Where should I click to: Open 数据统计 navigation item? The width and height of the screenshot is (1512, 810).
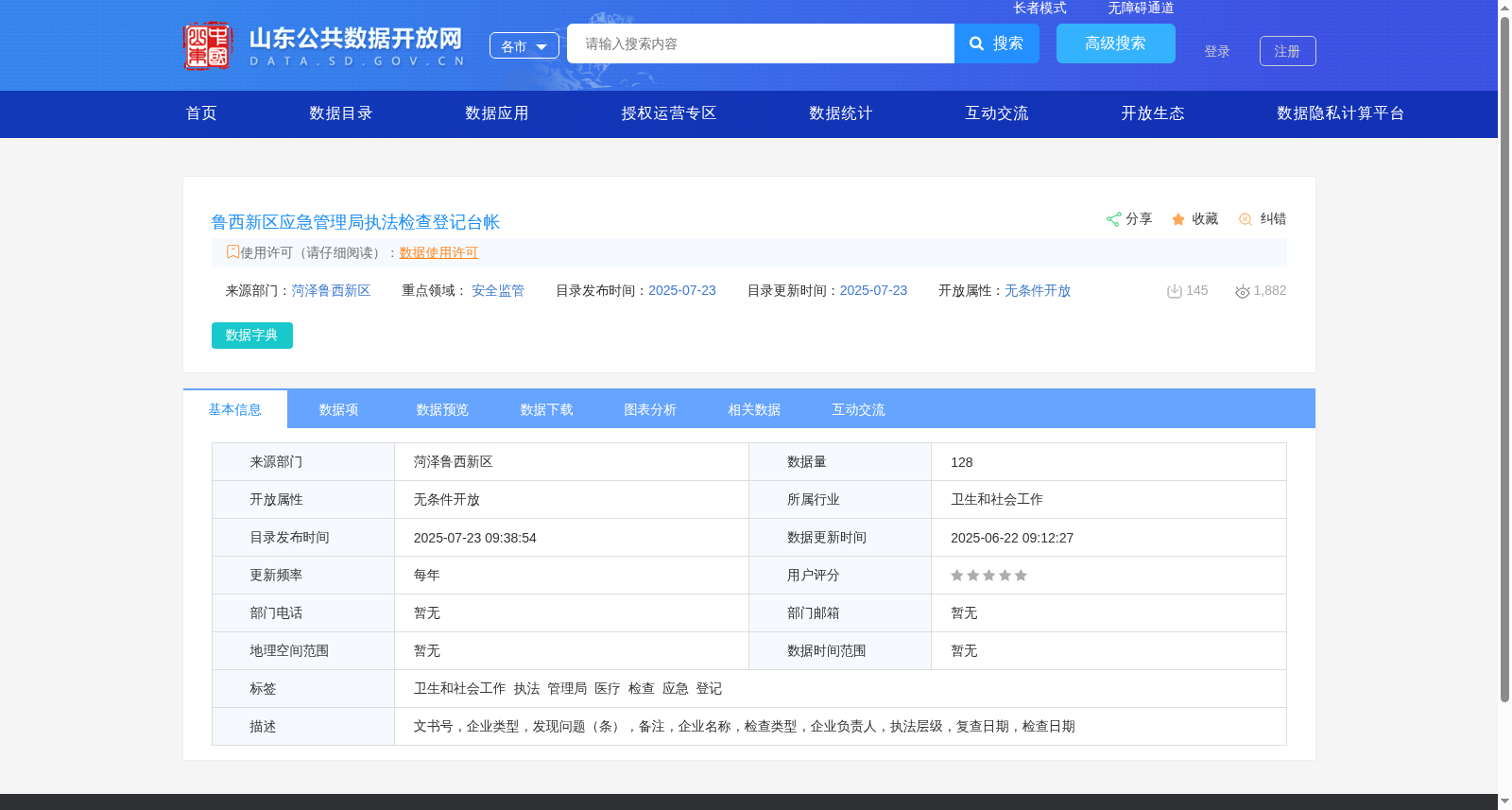(841, 113)
